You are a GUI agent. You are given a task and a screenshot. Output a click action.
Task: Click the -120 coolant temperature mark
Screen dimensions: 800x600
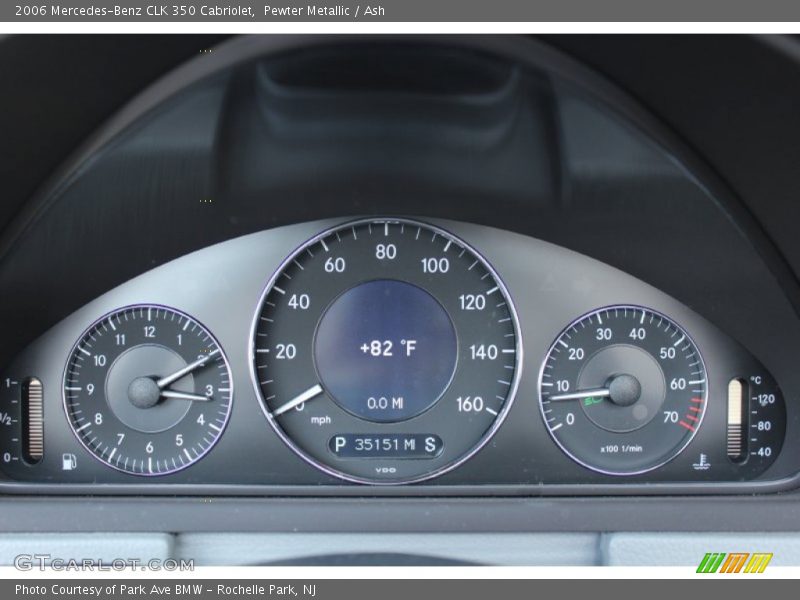coord(763,399)
